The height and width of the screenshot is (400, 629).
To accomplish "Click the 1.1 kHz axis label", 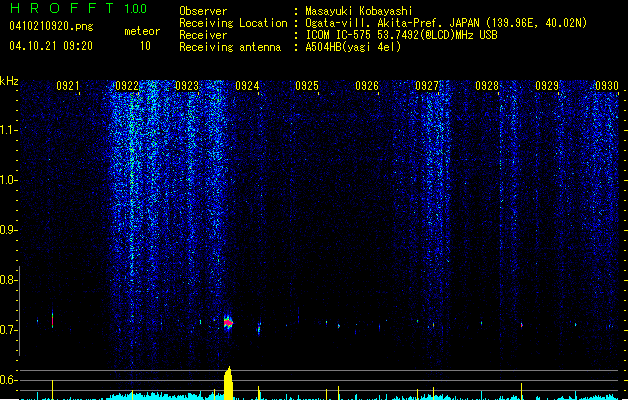I will pyautogui.click(x=8, y=130).
